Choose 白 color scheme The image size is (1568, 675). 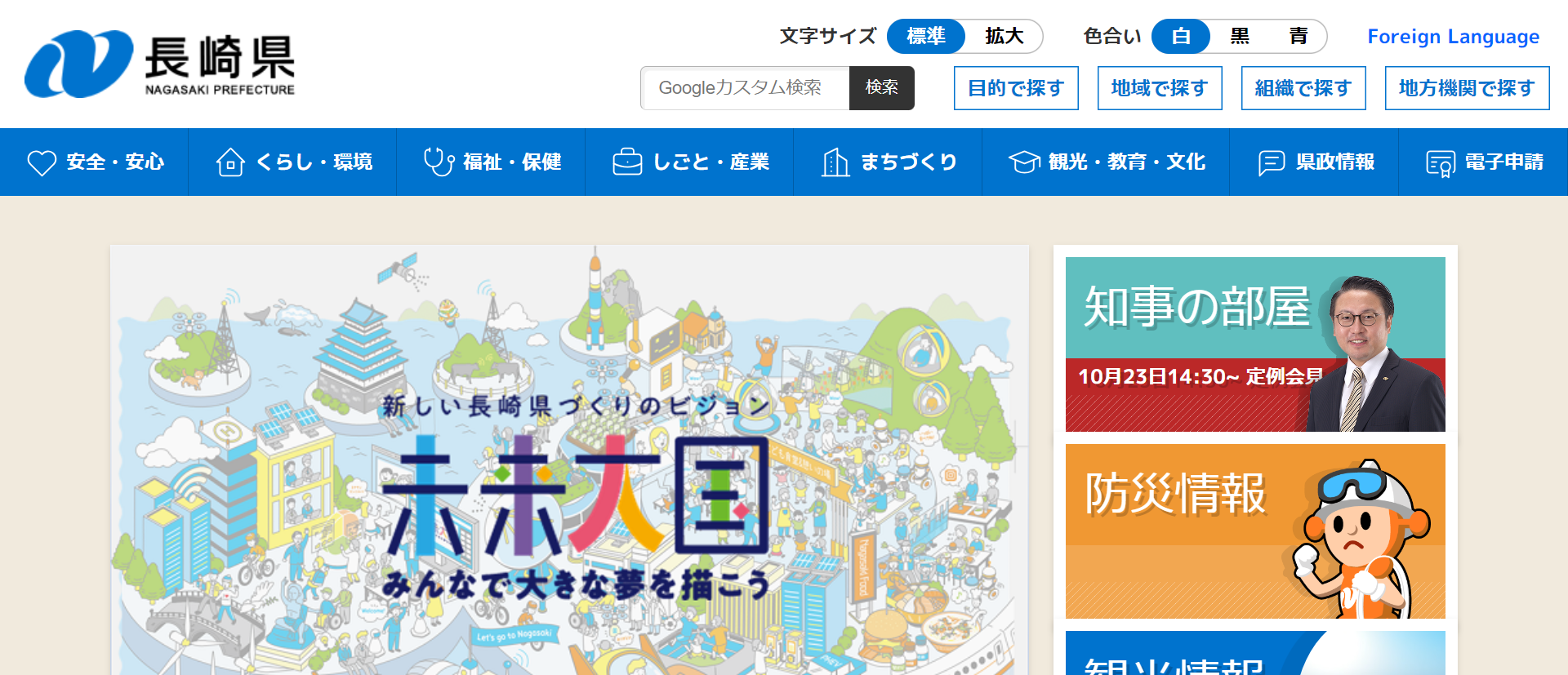1181,37
